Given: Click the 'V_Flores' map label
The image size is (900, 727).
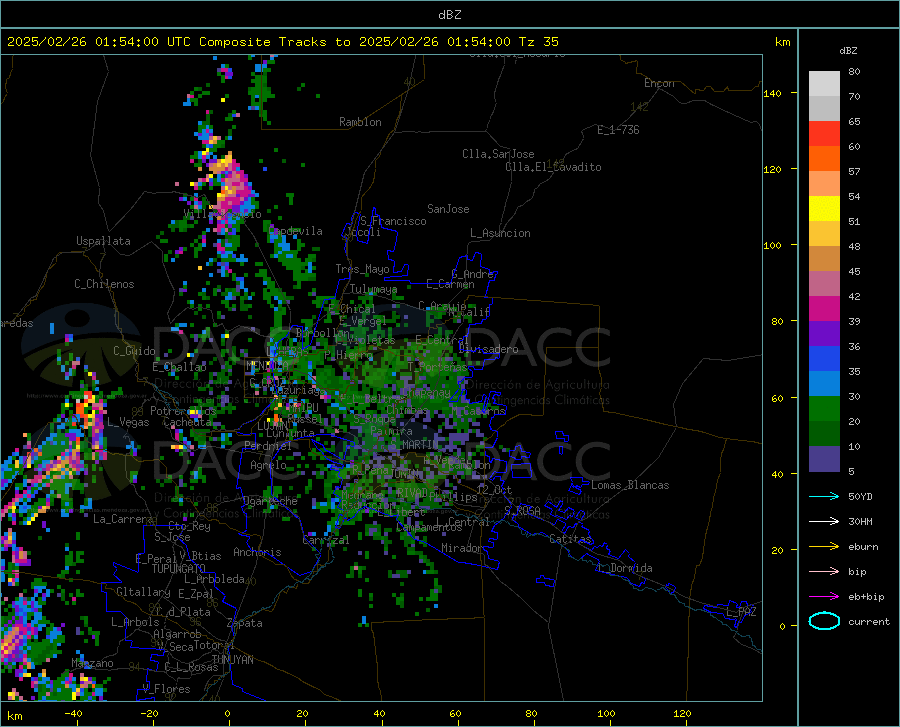Looking at the screenshot, I should pos(166,689).
